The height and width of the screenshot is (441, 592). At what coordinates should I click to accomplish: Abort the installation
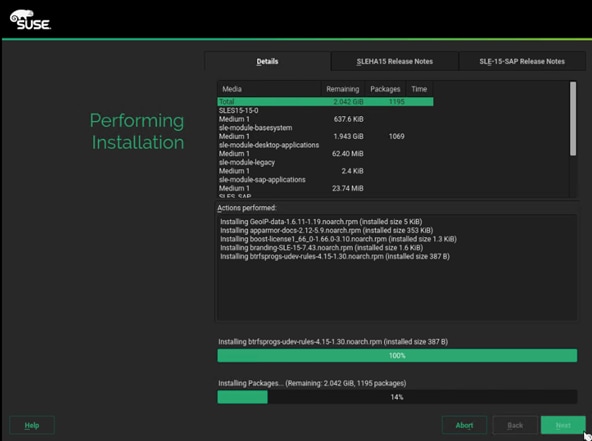coord(464,425)
